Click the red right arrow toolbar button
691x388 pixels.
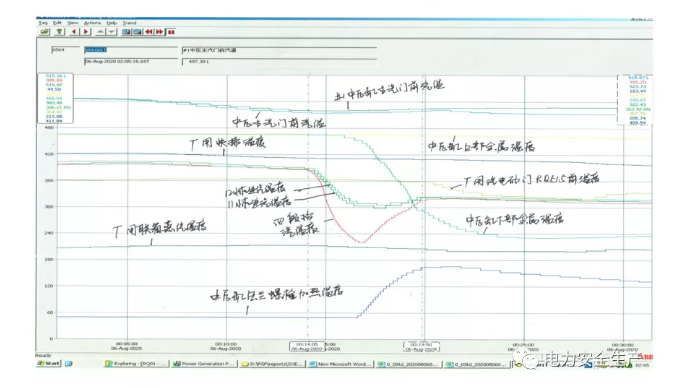[86, 32]
